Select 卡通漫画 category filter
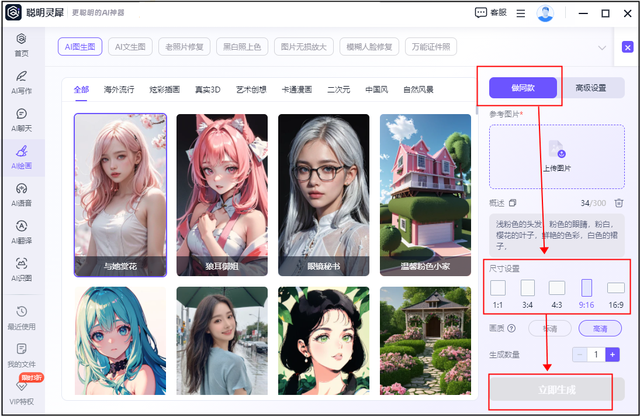Image resolution: width=640 pixels, height=416 pixels. pos(297,89)
